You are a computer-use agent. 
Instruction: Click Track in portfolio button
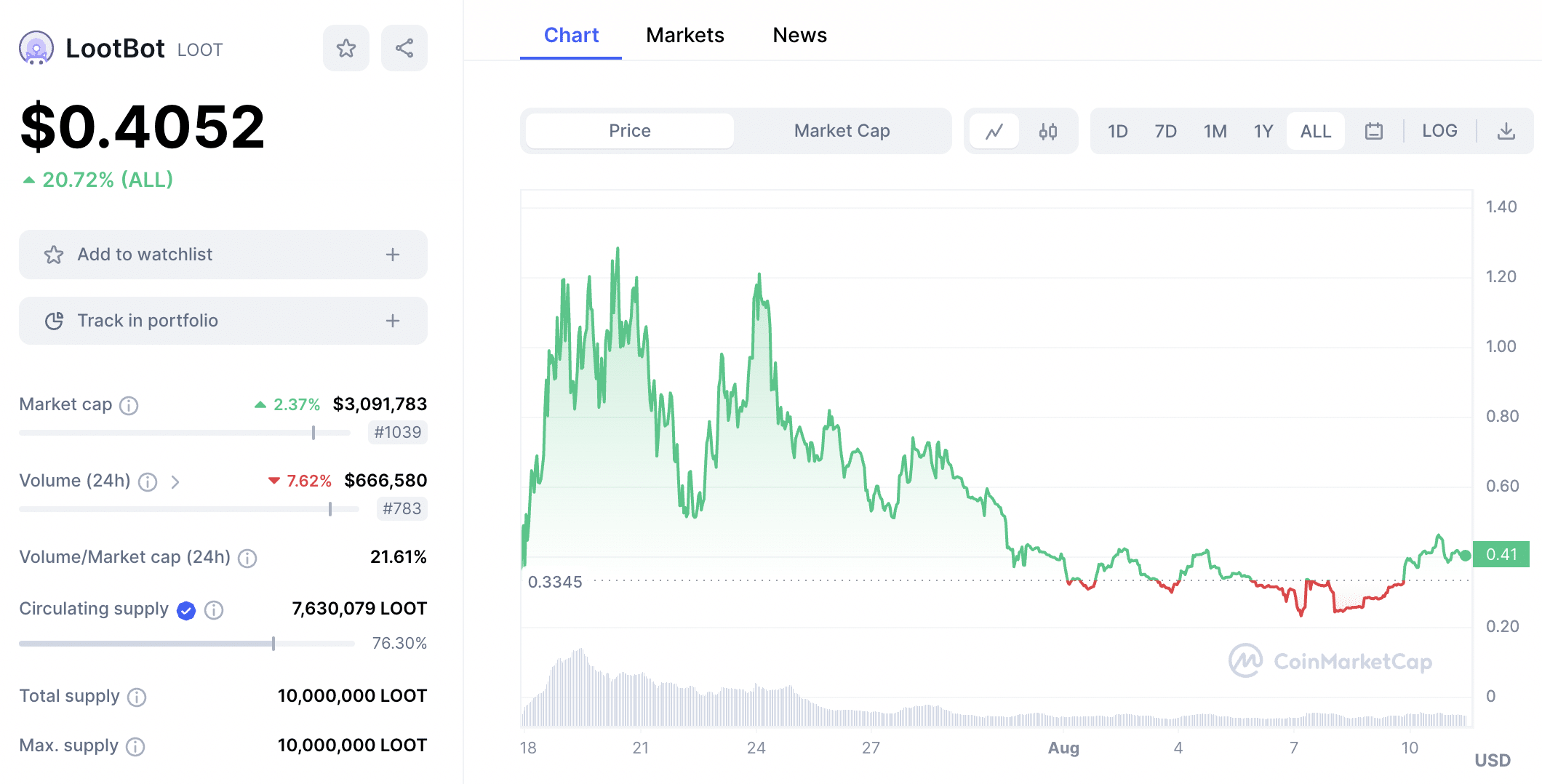click(x=223, y=321)
